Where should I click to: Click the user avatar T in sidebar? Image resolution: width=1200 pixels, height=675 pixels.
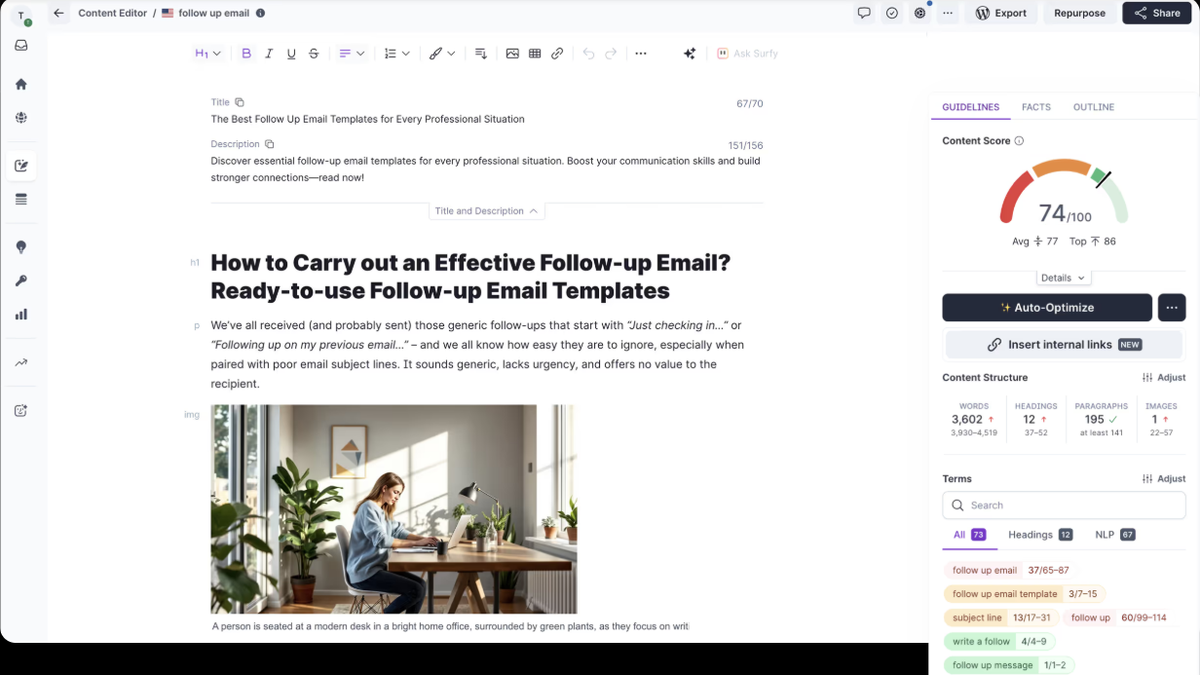pyautogui.click(x=21, y=15)
